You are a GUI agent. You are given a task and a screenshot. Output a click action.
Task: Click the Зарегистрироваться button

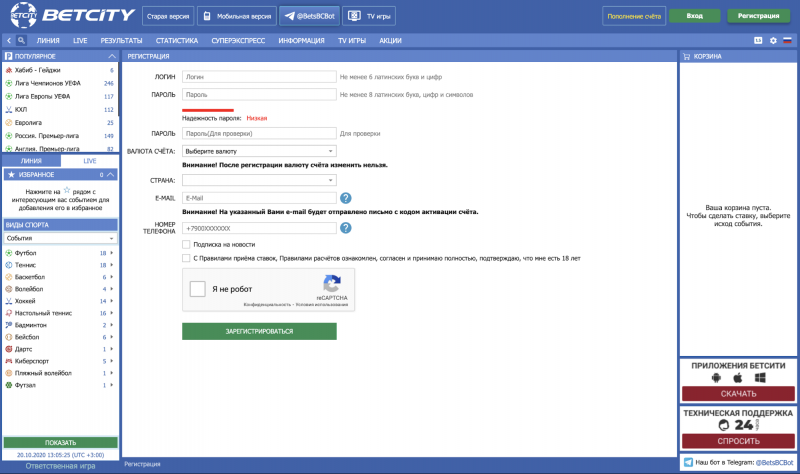259,331
